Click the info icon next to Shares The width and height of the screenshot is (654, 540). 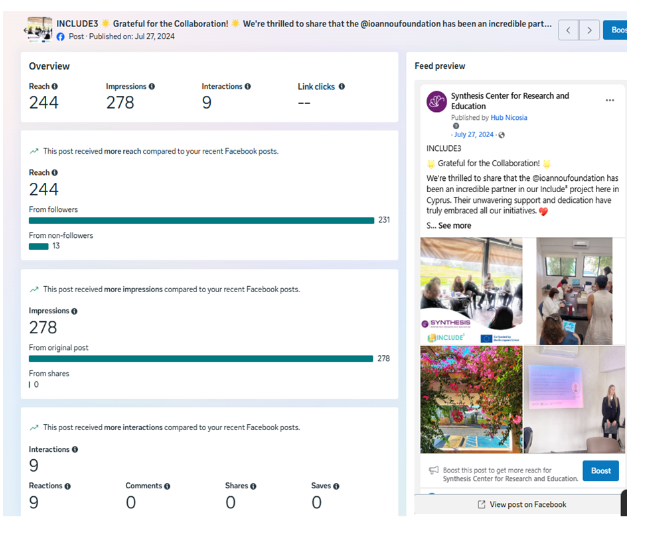pyautogui.click(x=253, y=486)
